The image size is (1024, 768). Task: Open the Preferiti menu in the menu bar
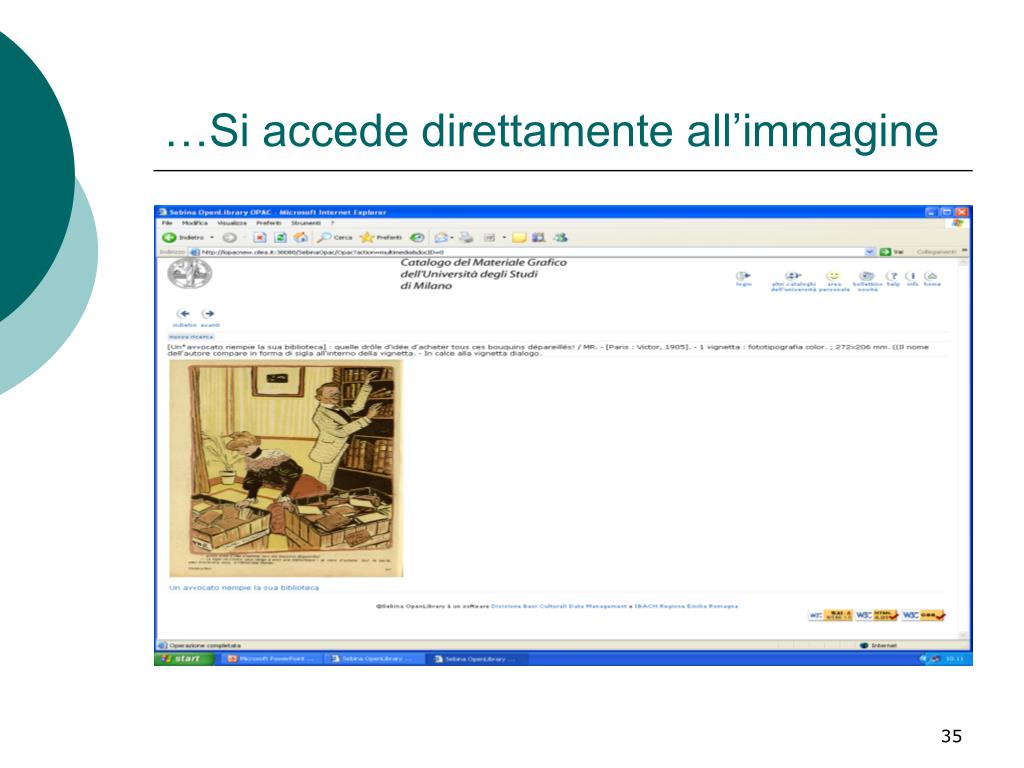pos(268,223)
